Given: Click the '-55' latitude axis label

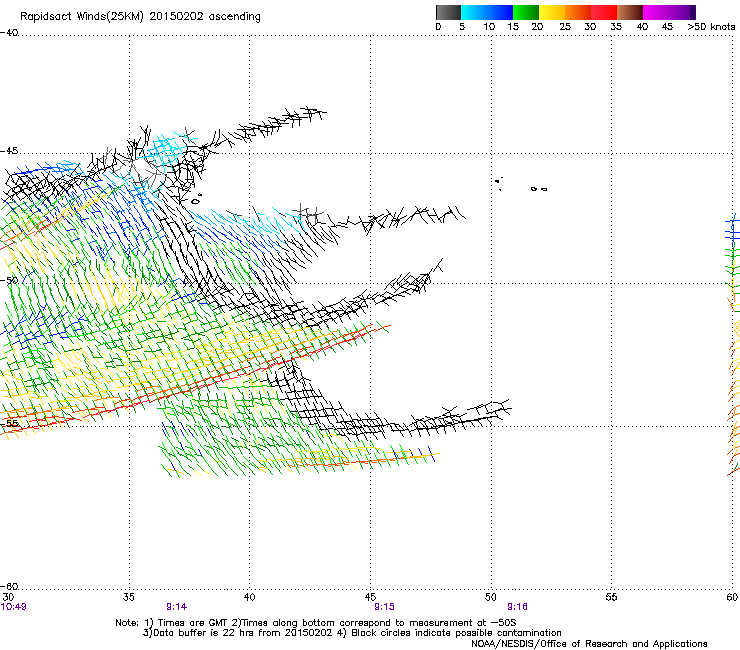Looking at the screenshot, I should click(9, 423).
